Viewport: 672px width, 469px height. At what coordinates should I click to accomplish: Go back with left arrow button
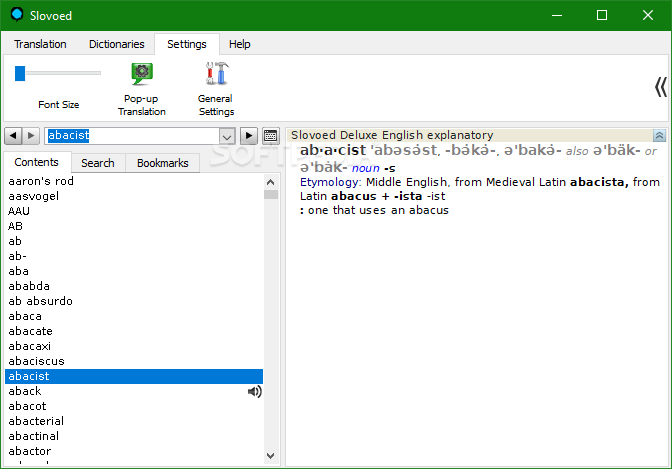13,136
